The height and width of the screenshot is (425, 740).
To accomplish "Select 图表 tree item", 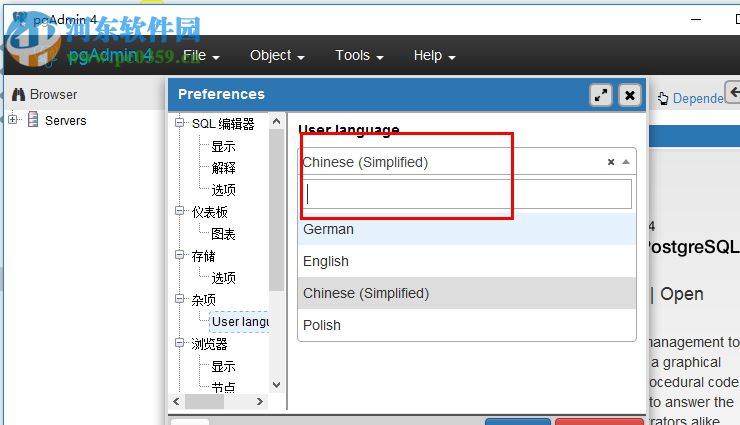I will click(223, 234).
